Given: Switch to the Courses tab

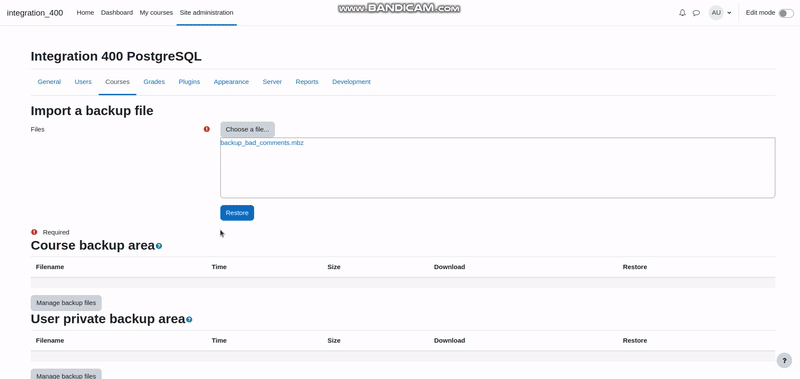Looking at the screenshot, I should coord(117,82).
